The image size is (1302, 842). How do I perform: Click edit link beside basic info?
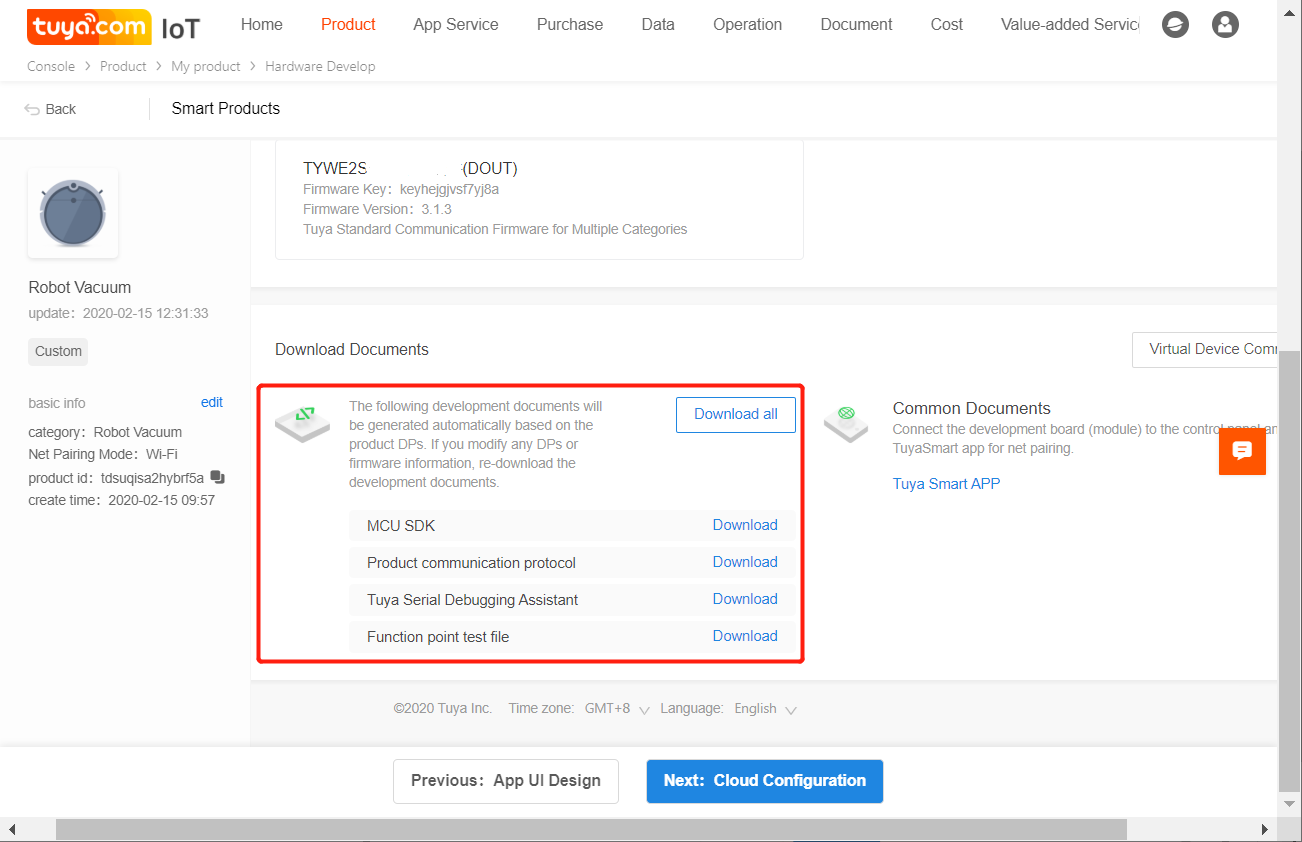(x=211, y=402)
